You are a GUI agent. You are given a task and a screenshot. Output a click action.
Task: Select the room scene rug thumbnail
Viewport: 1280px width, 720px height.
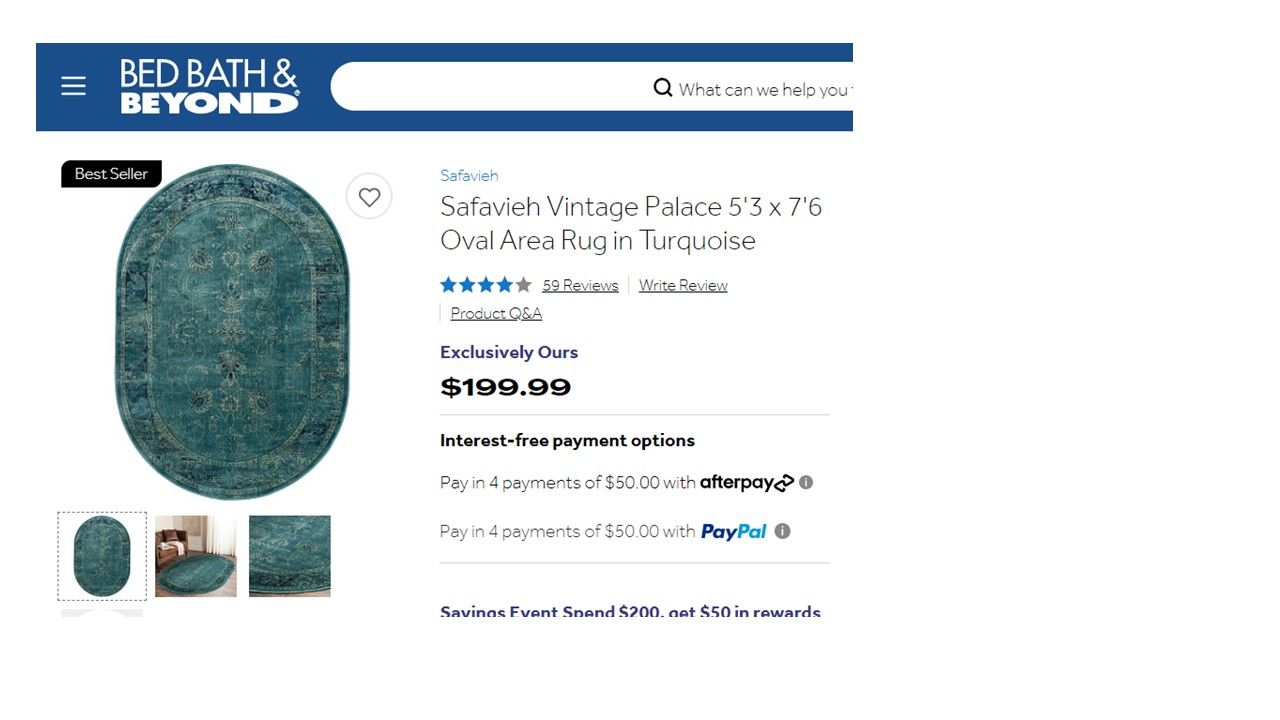click(x=196, y=556)
